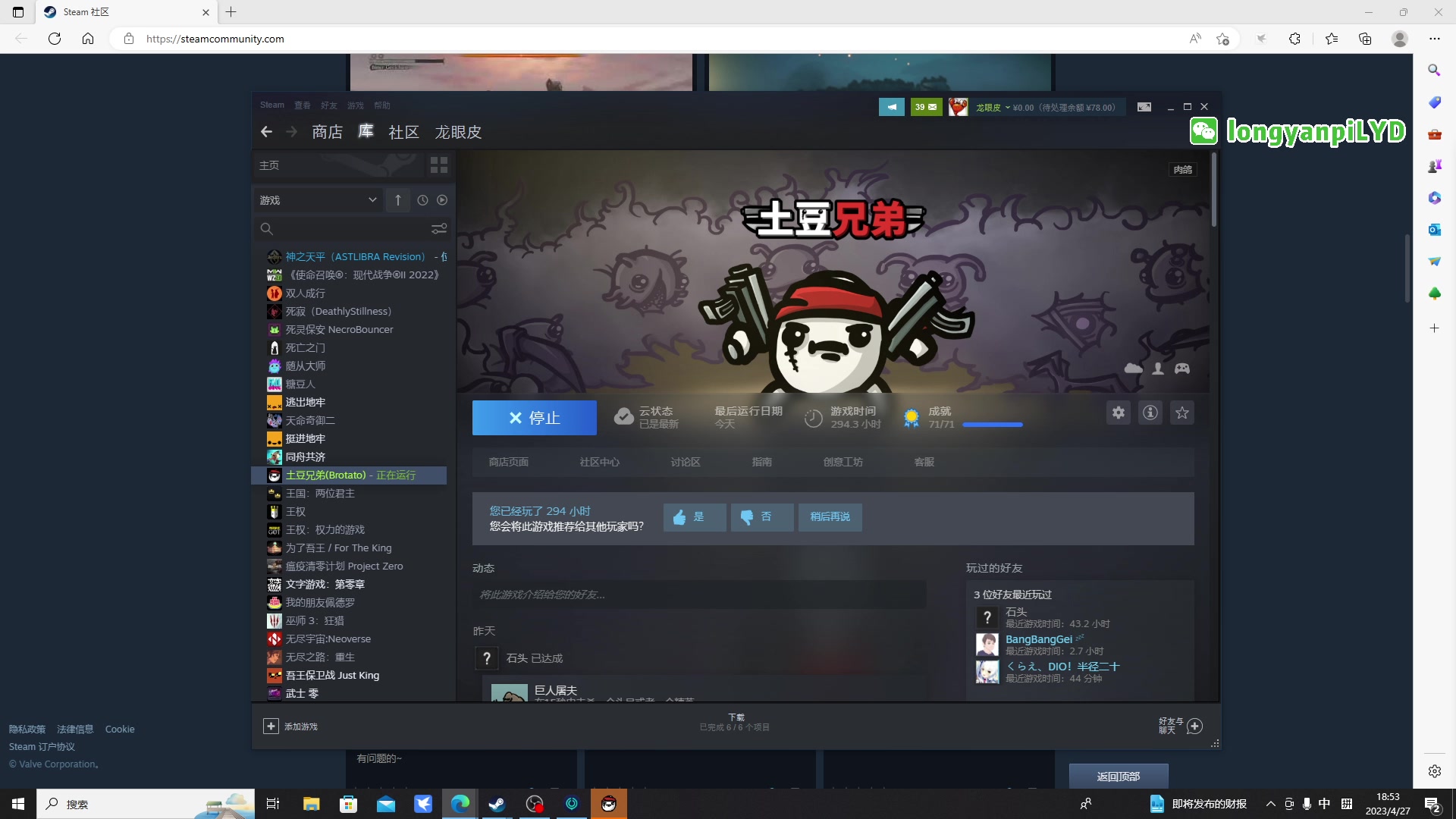Viewport: 1456px width, 819px height.
Task: Open the Steam announcements megaphone icon
Action: tap(892, 107)
